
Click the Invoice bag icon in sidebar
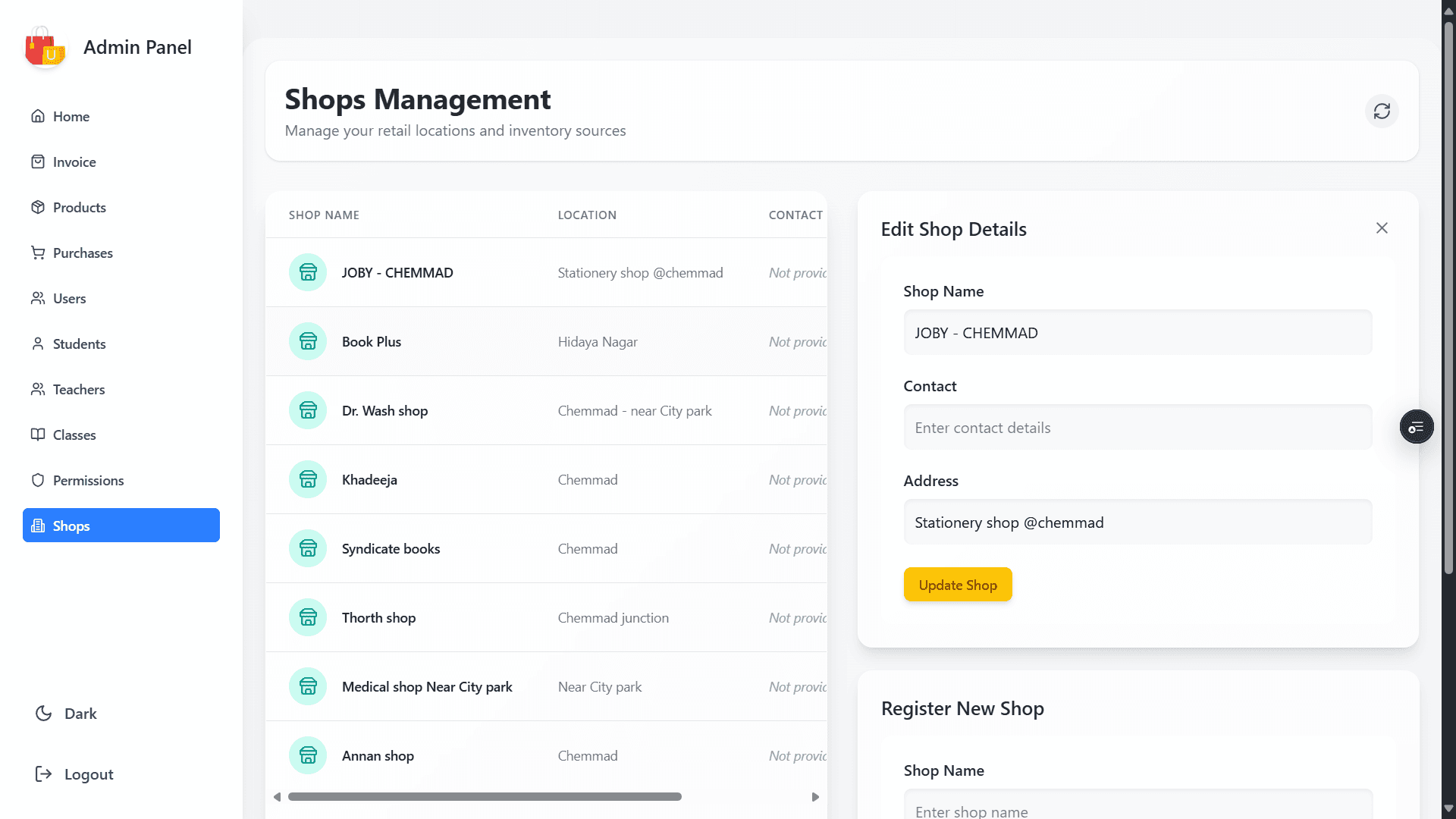click(x=38, y=162)
